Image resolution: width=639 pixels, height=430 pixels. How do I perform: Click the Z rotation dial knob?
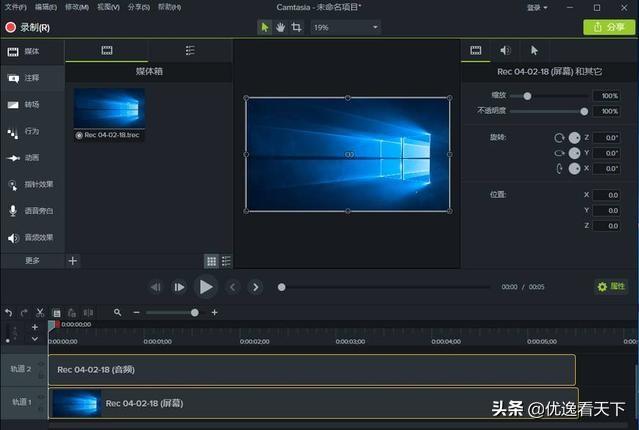(574, 138)
